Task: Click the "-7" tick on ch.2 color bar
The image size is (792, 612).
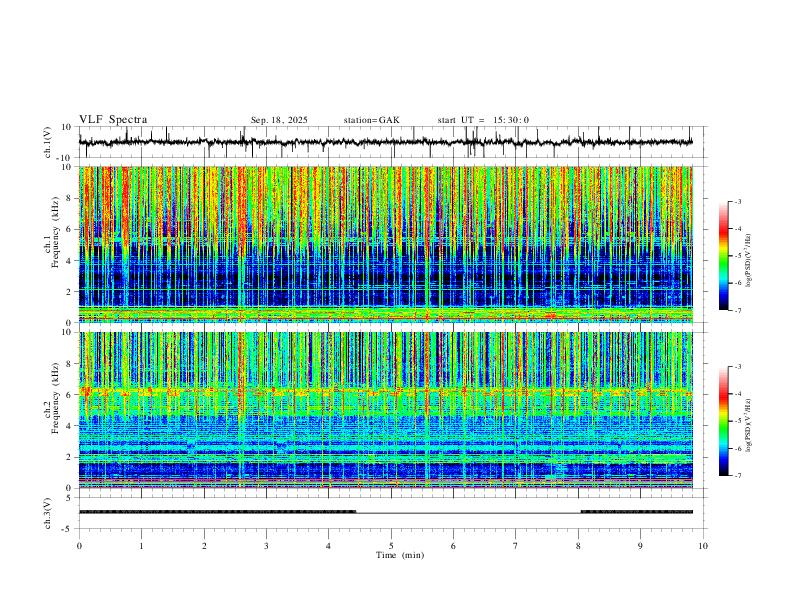Action: point(738,475)
